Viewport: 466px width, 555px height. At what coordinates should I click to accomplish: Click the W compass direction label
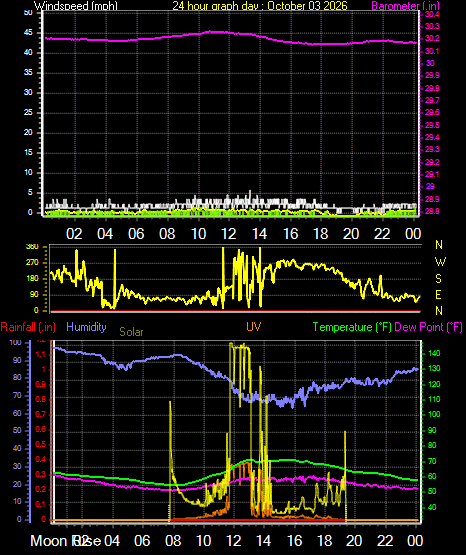(440, 262)
